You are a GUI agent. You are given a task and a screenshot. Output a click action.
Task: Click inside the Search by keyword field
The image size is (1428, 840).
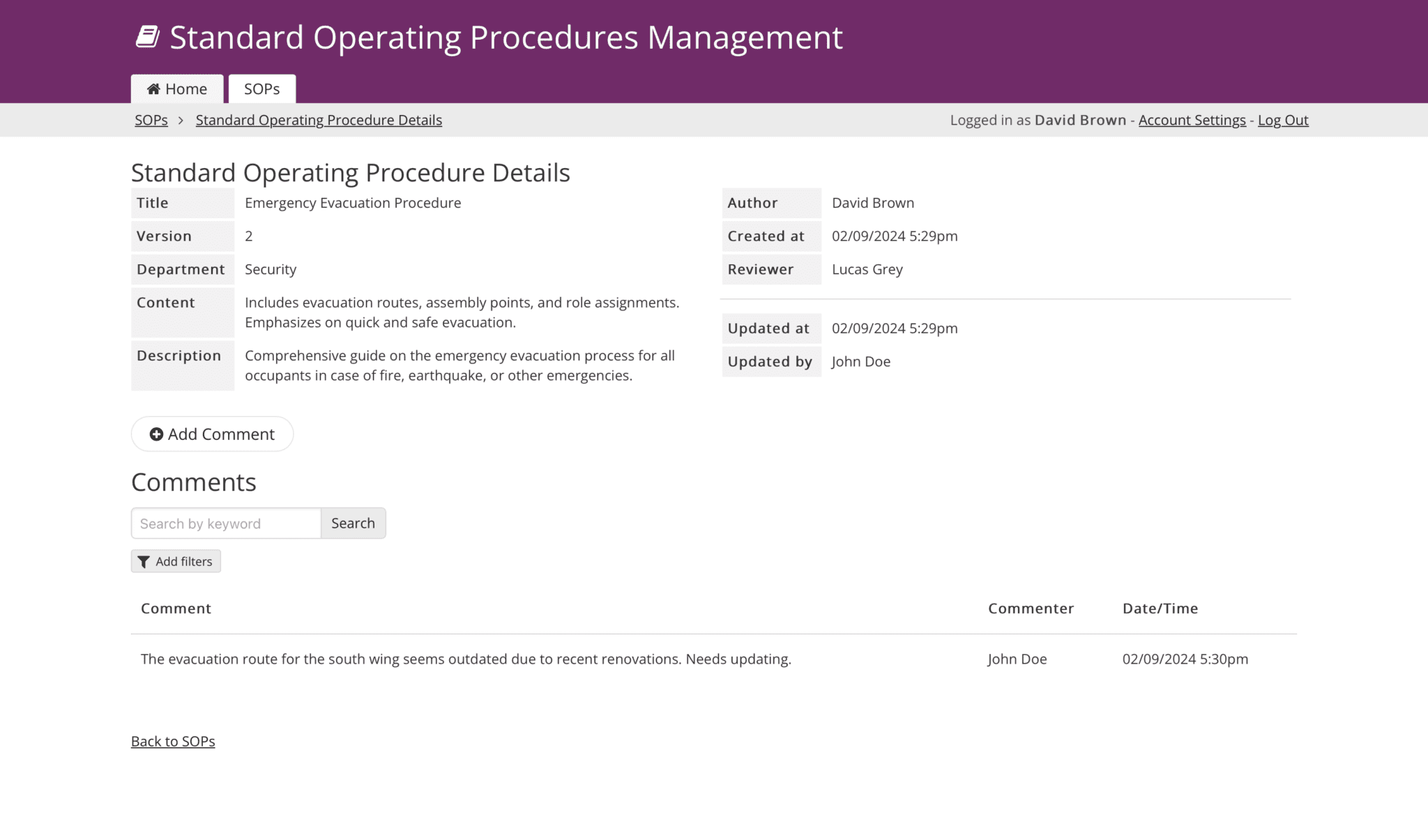click(225, 523)
